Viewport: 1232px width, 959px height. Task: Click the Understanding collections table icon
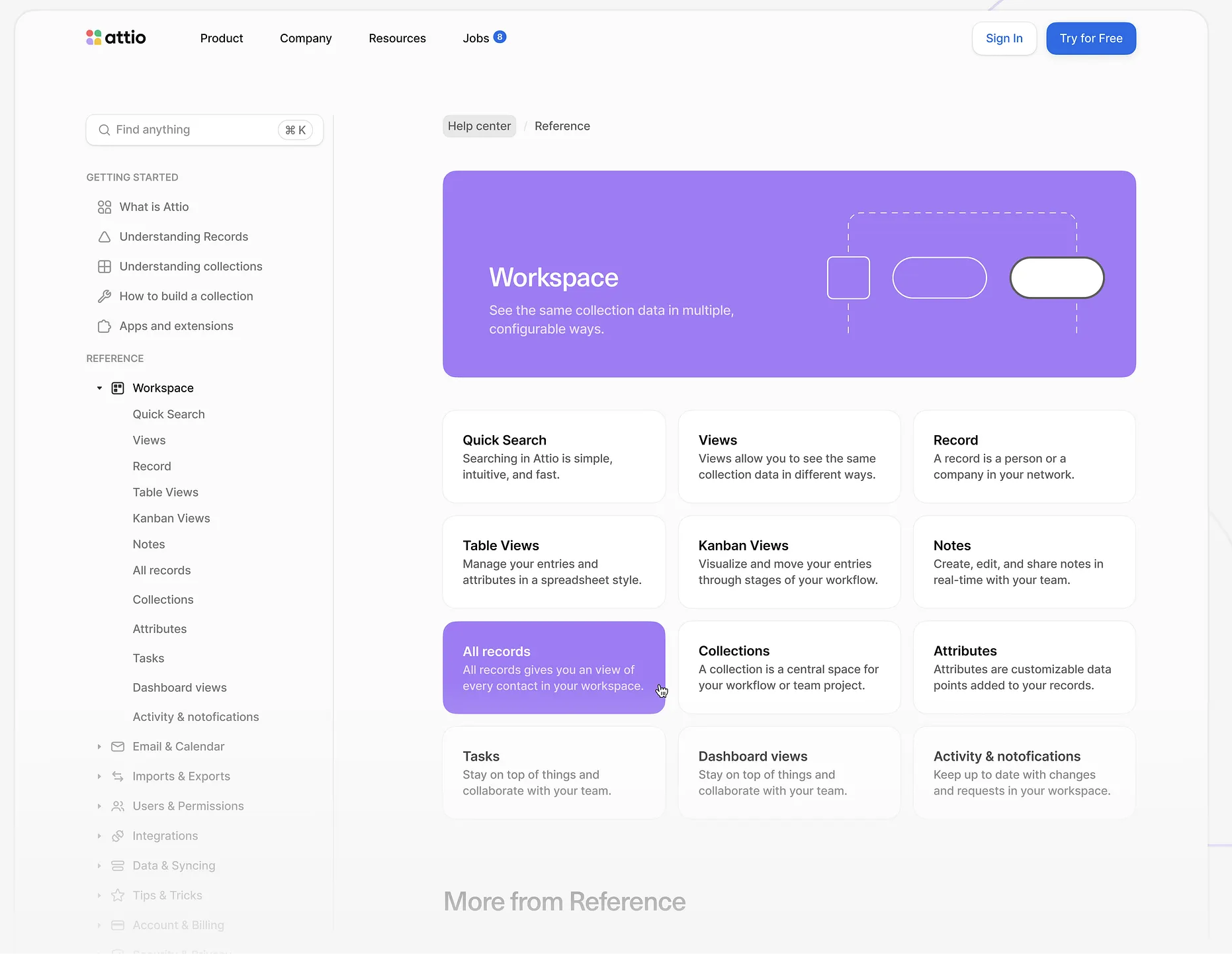(x=105, y=267)
